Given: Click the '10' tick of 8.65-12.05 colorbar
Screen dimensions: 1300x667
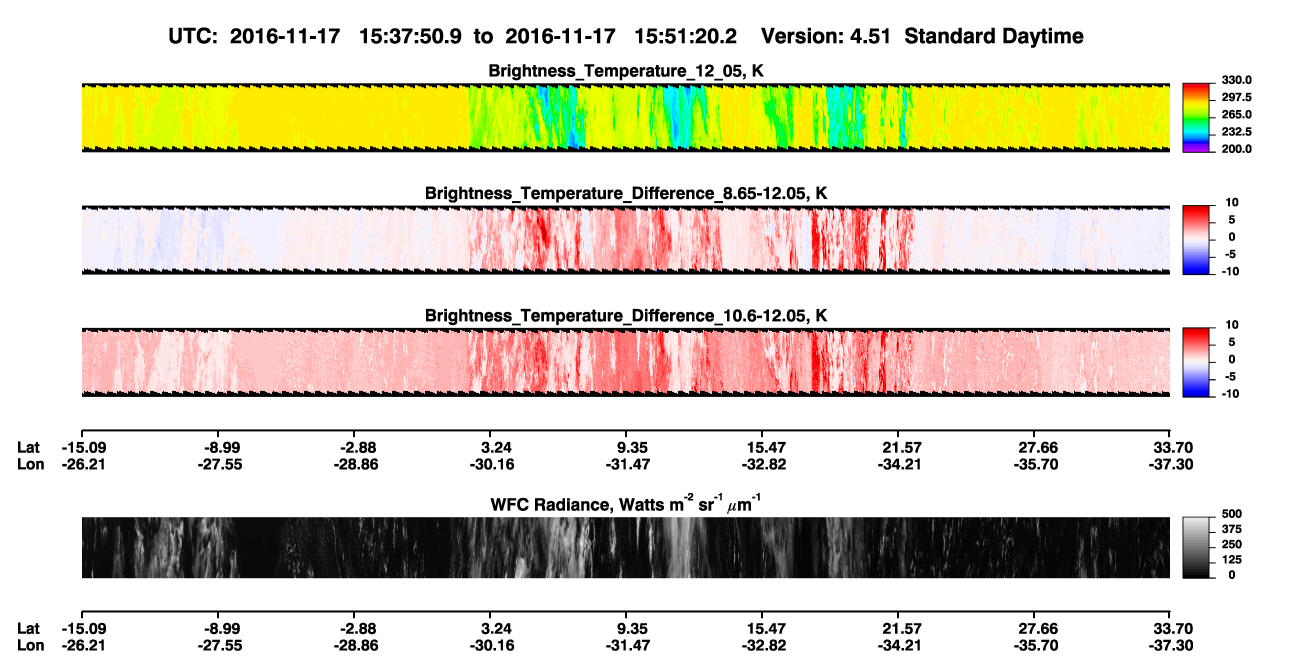Looking at the screenshot, I should click(1231, 202).
